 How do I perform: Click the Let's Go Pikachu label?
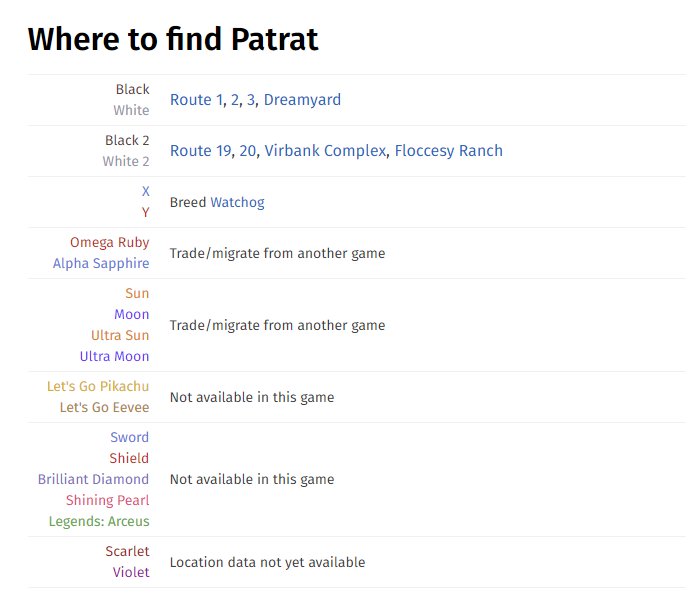[98, 386]
